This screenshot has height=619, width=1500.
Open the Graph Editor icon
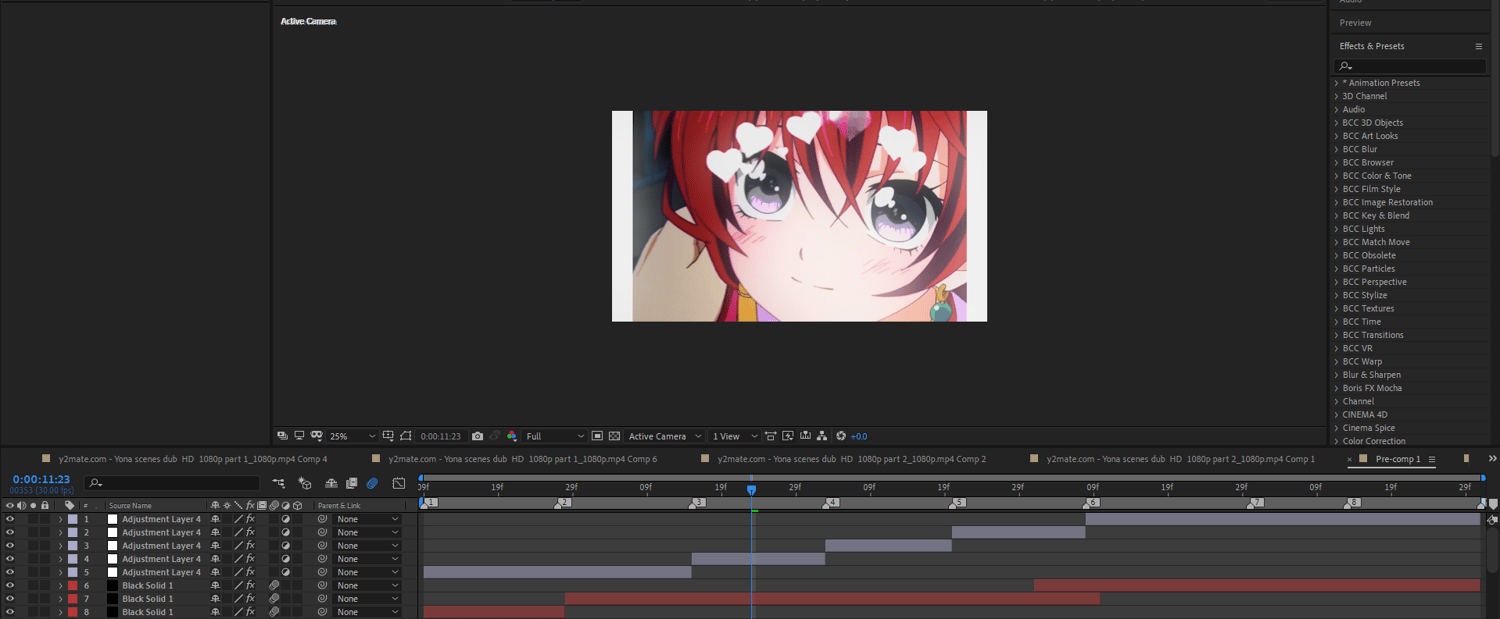coord(399,483)
